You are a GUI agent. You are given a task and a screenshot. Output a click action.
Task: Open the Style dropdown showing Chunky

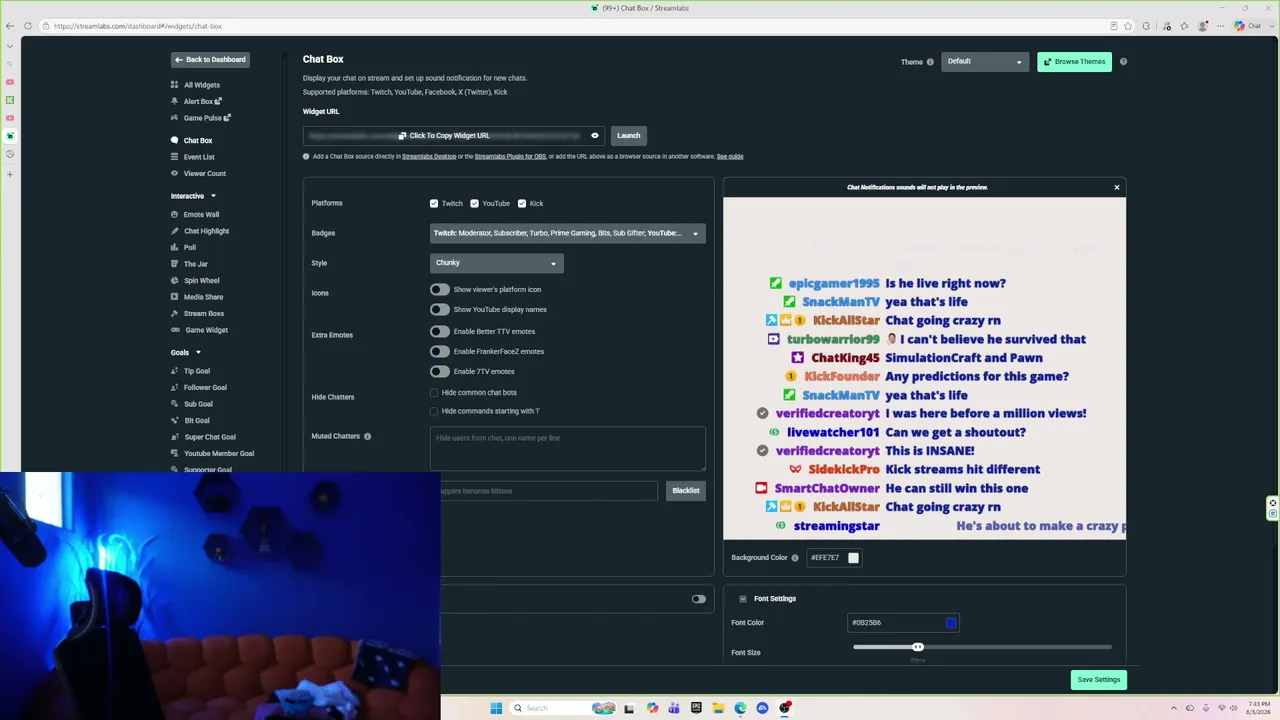[x=497, y=263]
